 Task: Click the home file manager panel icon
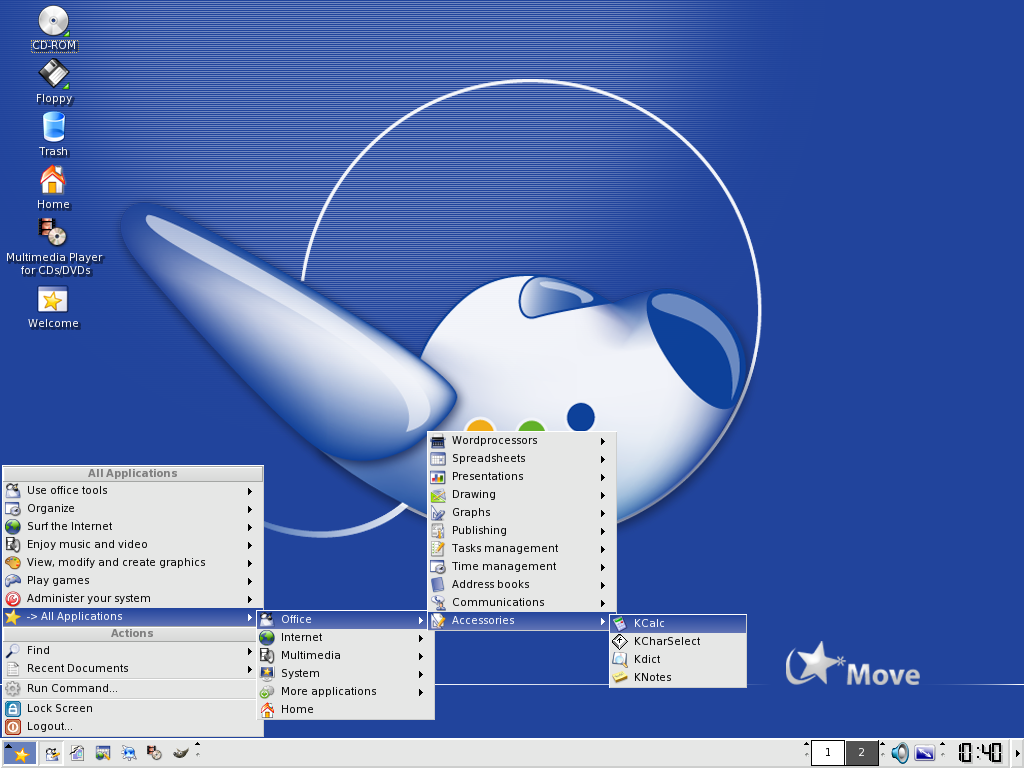tap(77, 754)
